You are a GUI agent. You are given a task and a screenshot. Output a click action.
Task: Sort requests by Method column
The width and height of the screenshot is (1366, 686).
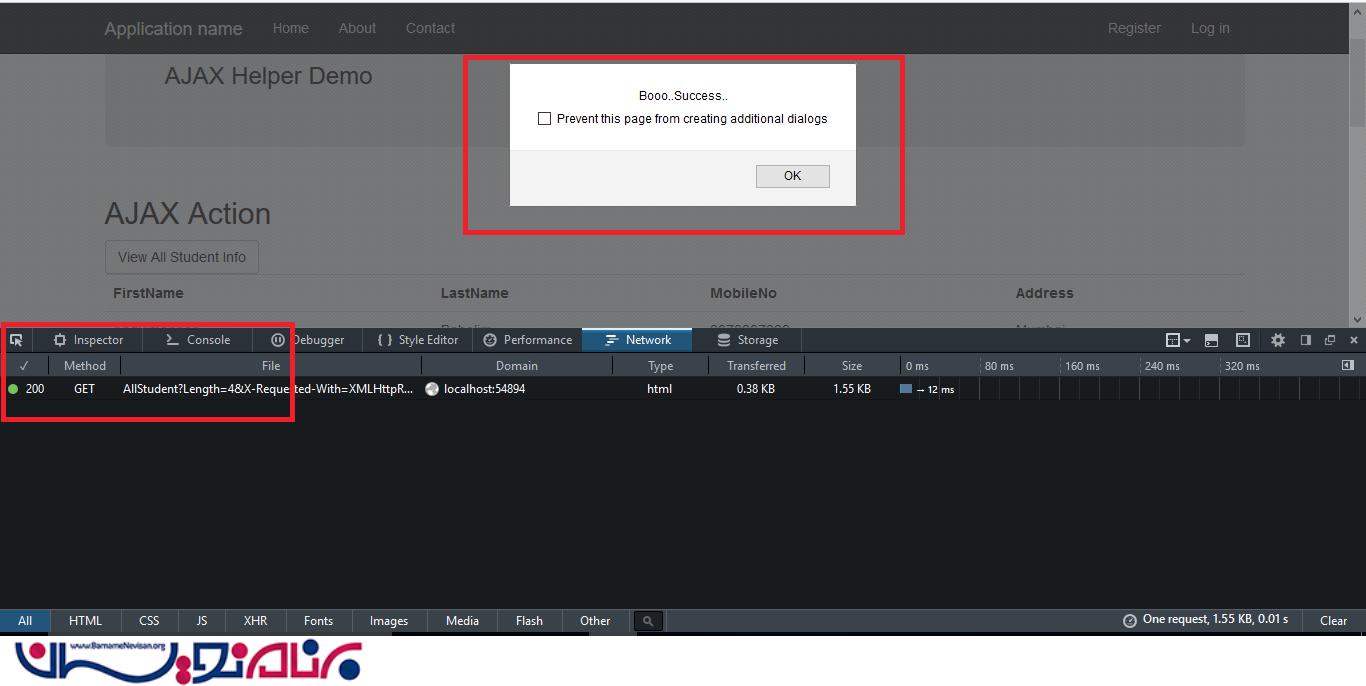pyautogui.click(x=85, y=366)
